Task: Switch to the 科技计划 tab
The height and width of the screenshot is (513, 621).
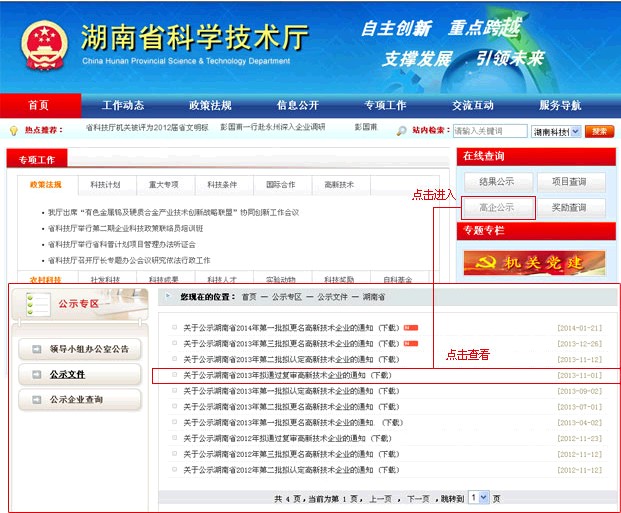Action: (104, 185)
